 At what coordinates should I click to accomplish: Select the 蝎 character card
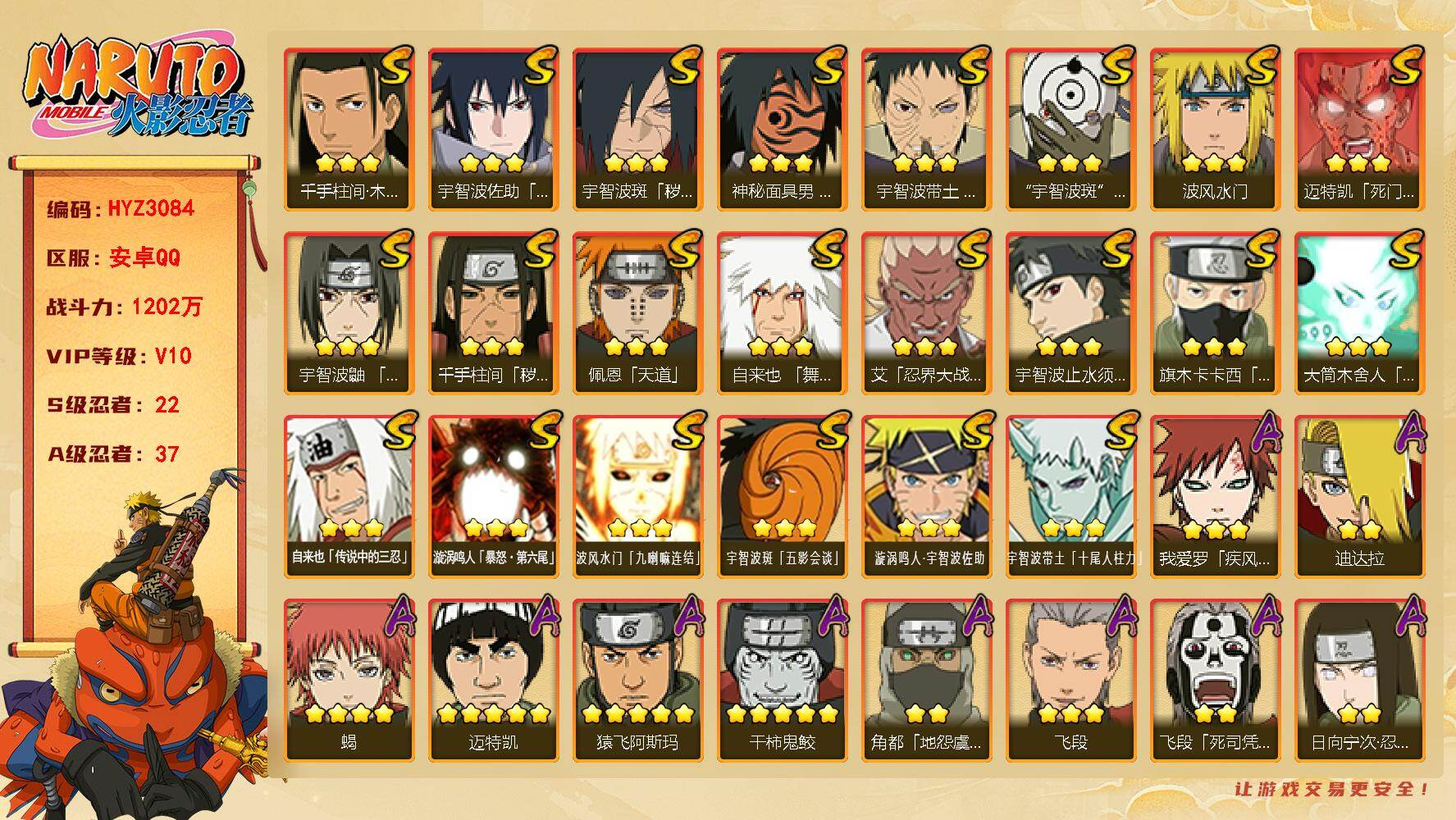point(349,680)
